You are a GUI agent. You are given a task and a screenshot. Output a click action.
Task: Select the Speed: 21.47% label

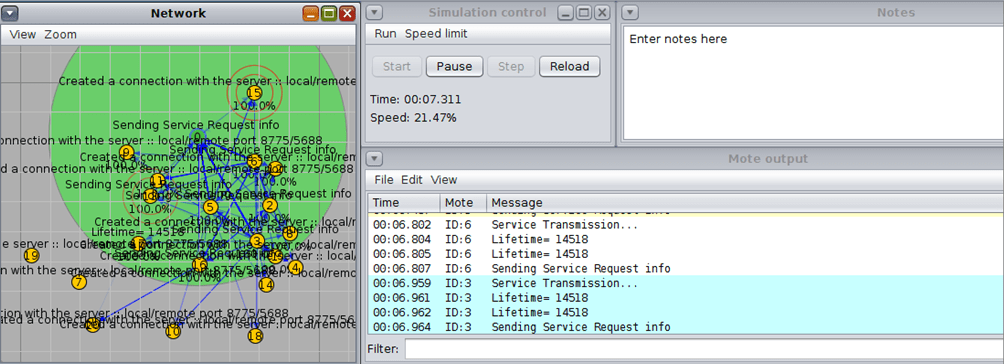click(413, 118)
